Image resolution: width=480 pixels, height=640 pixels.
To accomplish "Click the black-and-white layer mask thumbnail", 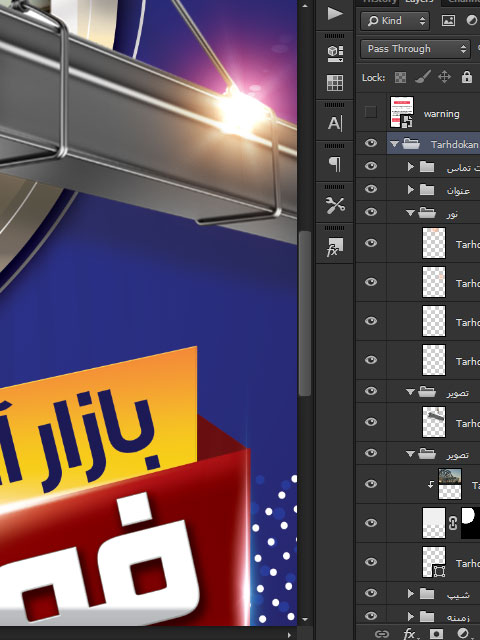I will tap(470, 523).
